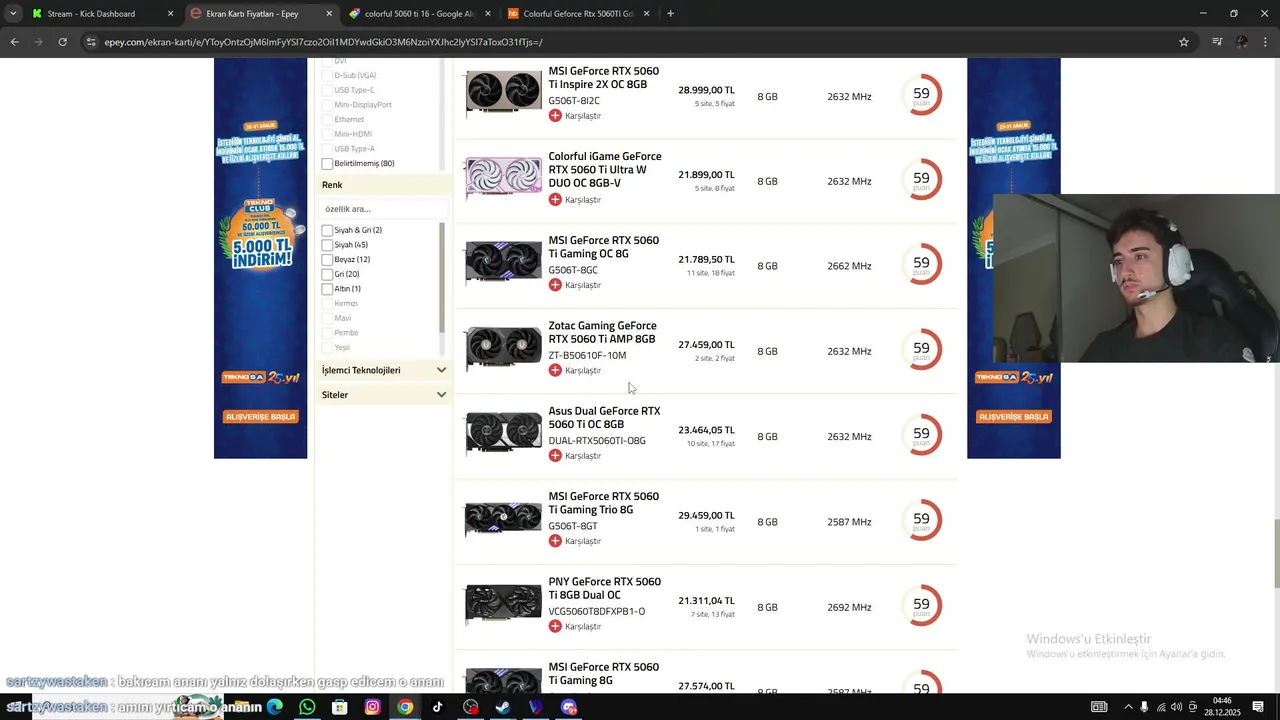Open Google Chrome in the taskbar

[x=405, y=707]
